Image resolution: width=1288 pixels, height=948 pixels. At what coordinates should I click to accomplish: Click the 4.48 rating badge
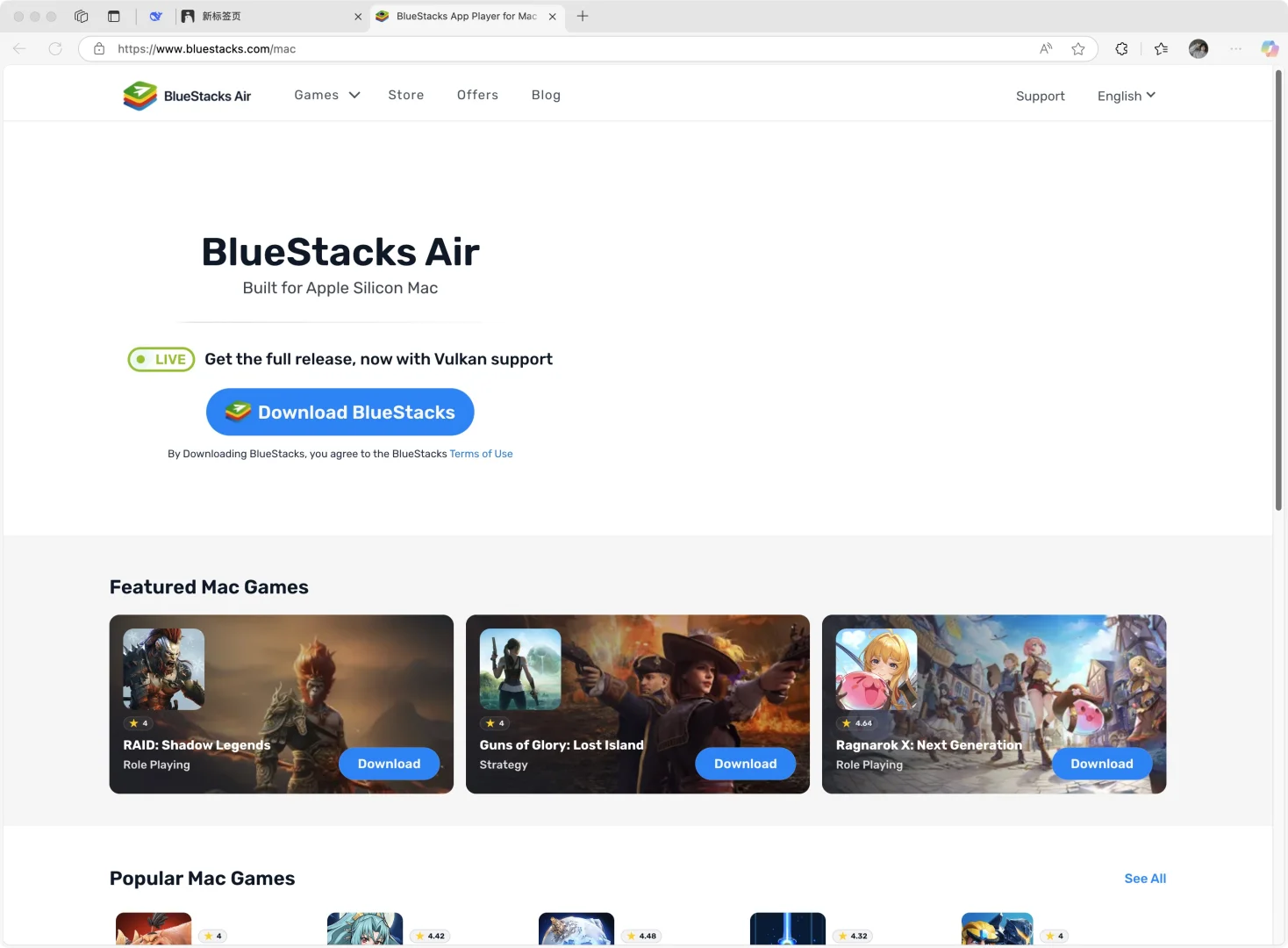(641, 936)
